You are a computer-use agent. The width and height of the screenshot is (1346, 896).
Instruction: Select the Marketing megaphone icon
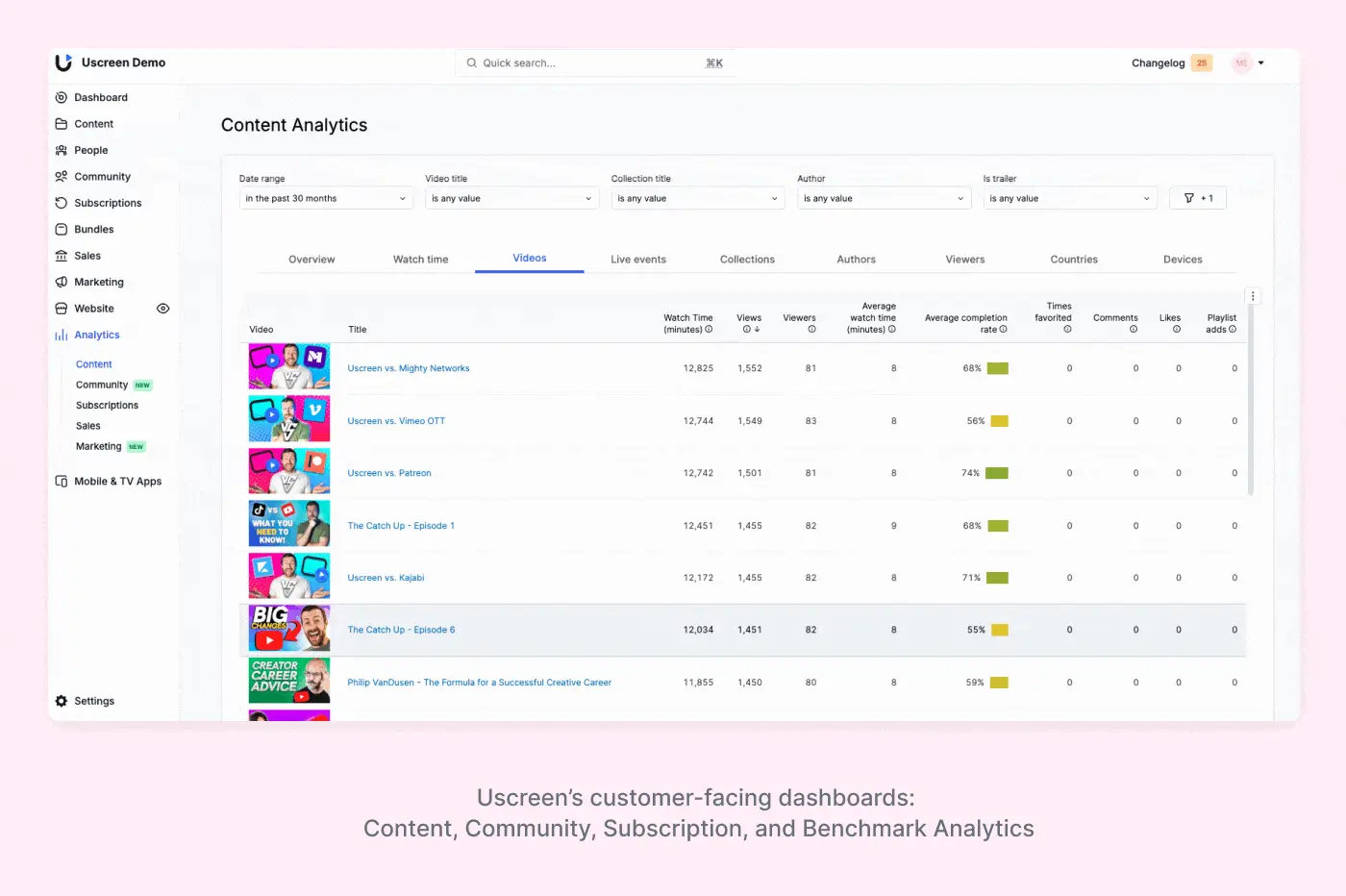point(62,282)
